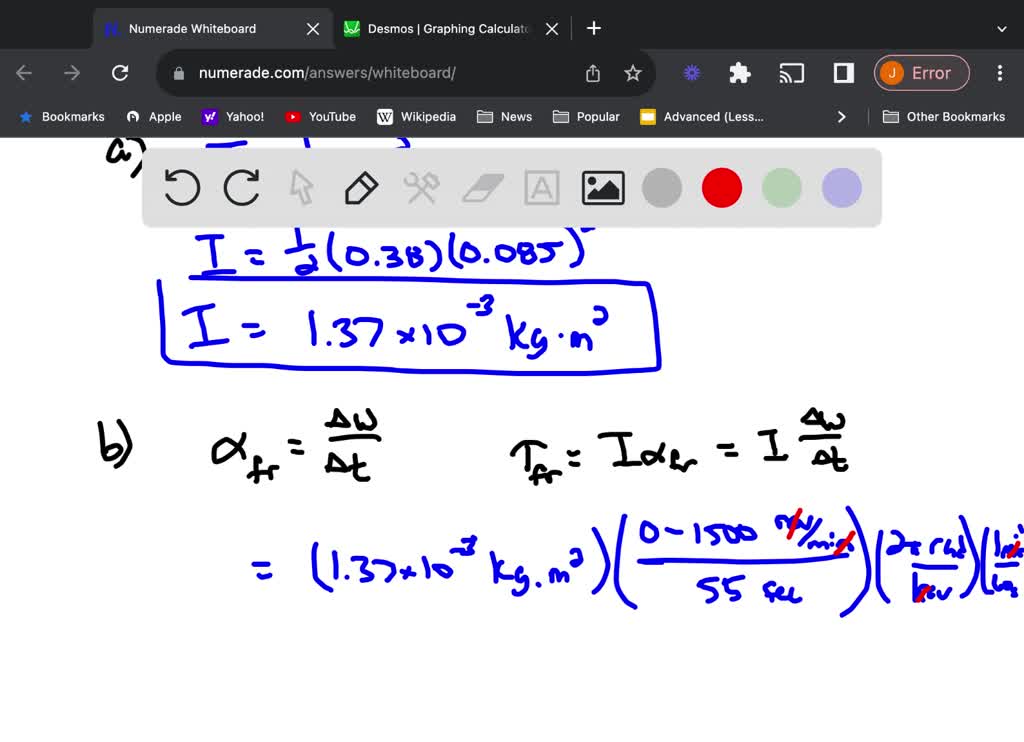Share this page from the address bar
1024x742 pixels.
click(593, 73)
